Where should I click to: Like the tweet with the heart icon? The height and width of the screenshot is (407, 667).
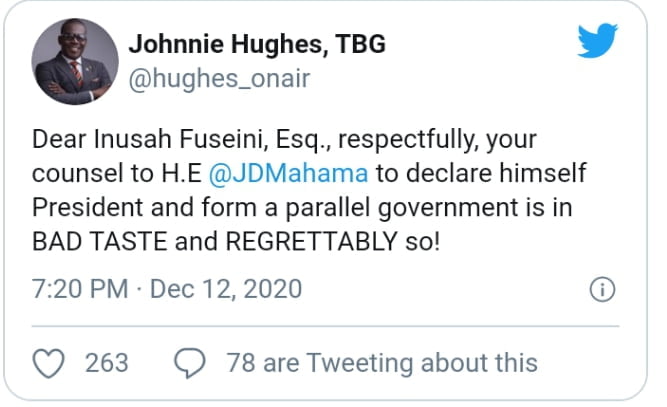point(48,363)
